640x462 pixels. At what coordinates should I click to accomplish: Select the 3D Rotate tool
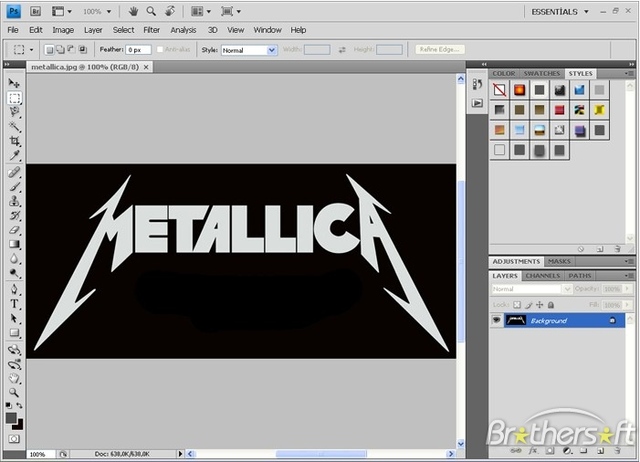pos(14,350)
